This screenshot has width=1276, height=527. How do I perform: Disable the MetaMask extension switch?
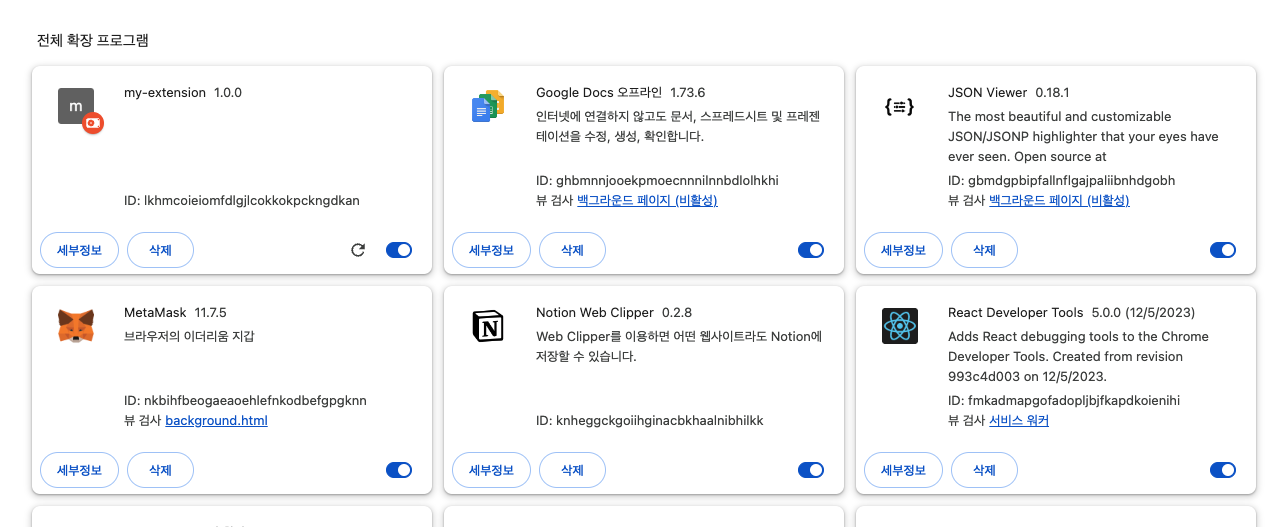pos(399,470)
